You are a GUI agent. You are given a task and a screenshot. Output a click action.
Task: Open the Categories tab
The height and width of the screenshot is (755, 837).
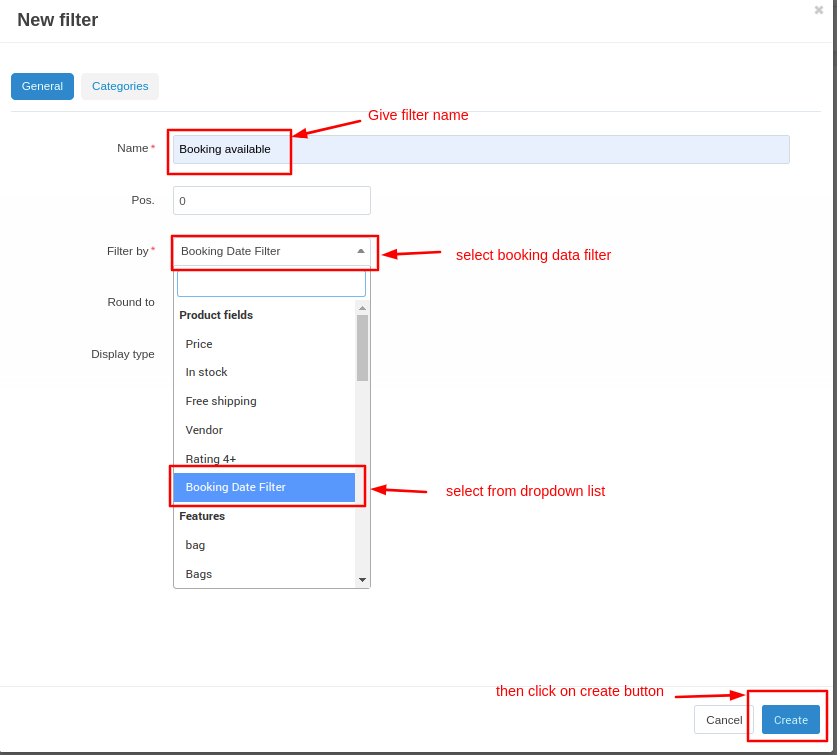[120, 86]
